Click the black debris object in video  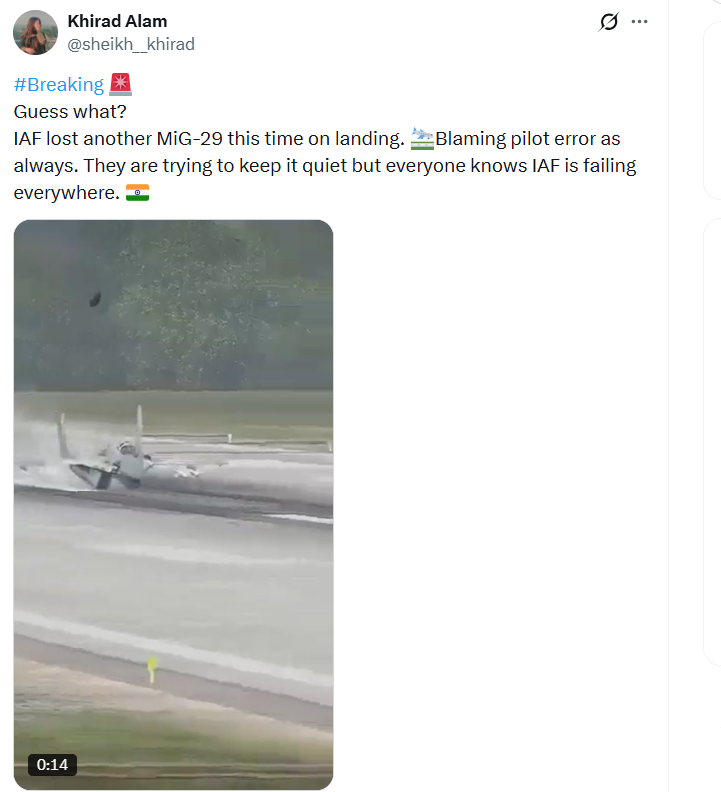(x=95, y=299)
